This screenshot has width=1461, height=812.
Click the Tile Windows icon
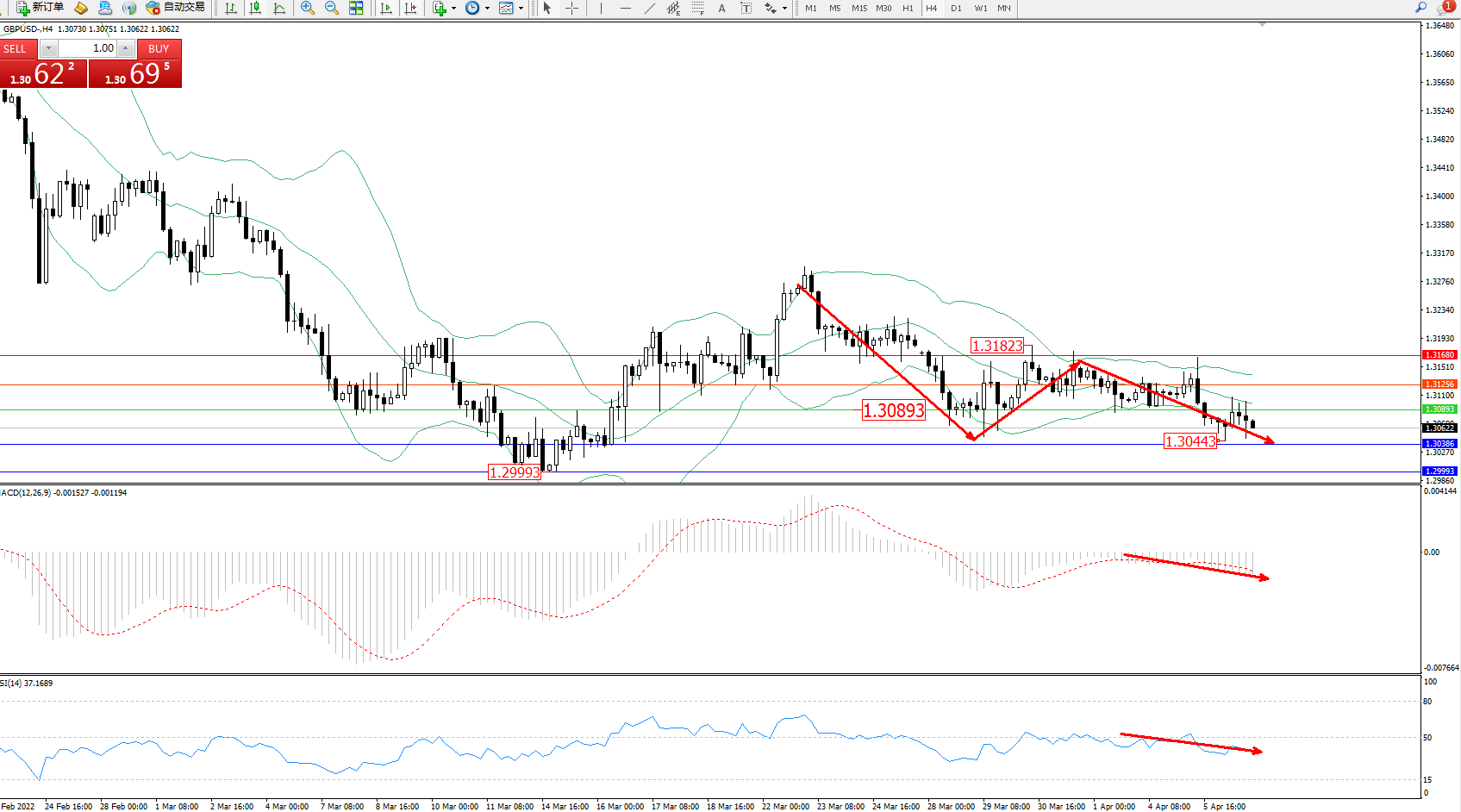pos(356,8)
